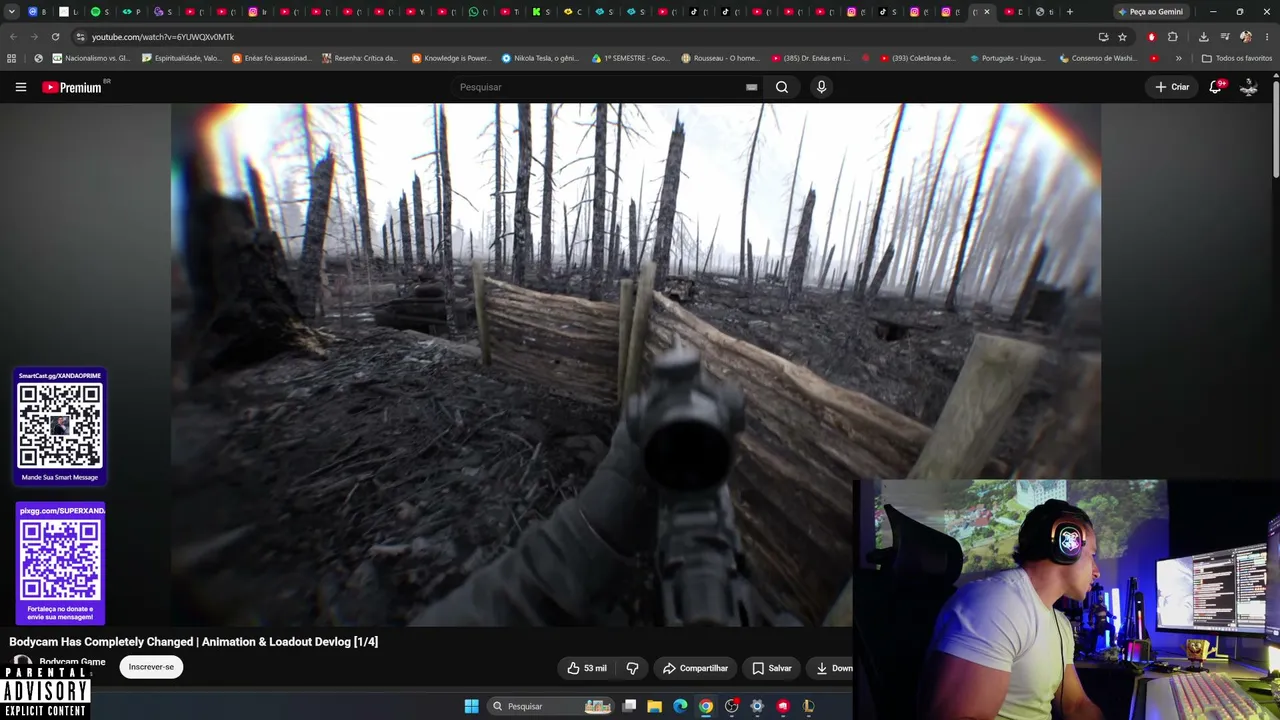Viewport: 1280px width, 720px height.
Task: Save the video with Salvar
Action: [x=771, y=668]
